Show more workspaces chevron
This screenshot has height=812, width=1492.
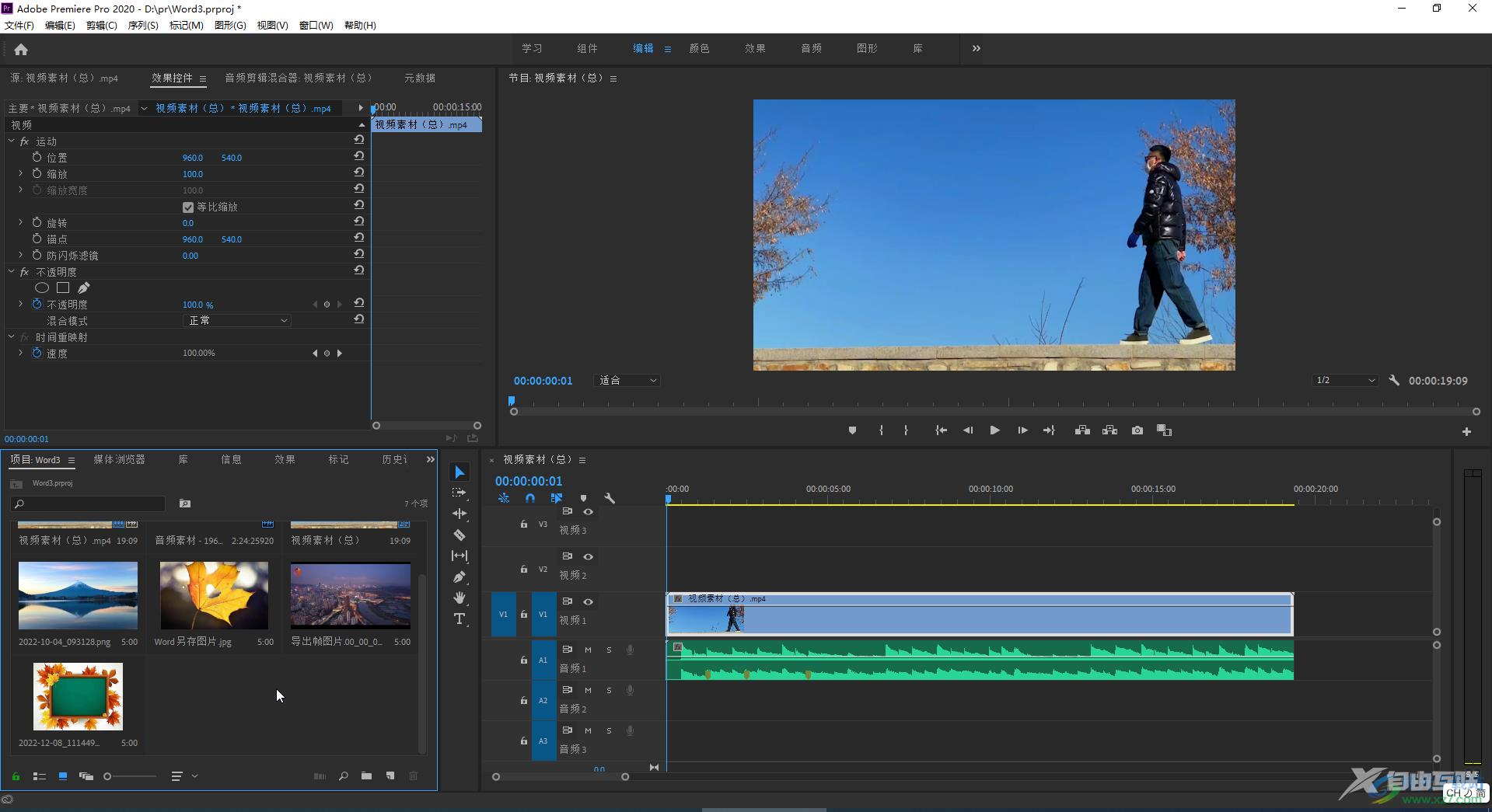976,48
